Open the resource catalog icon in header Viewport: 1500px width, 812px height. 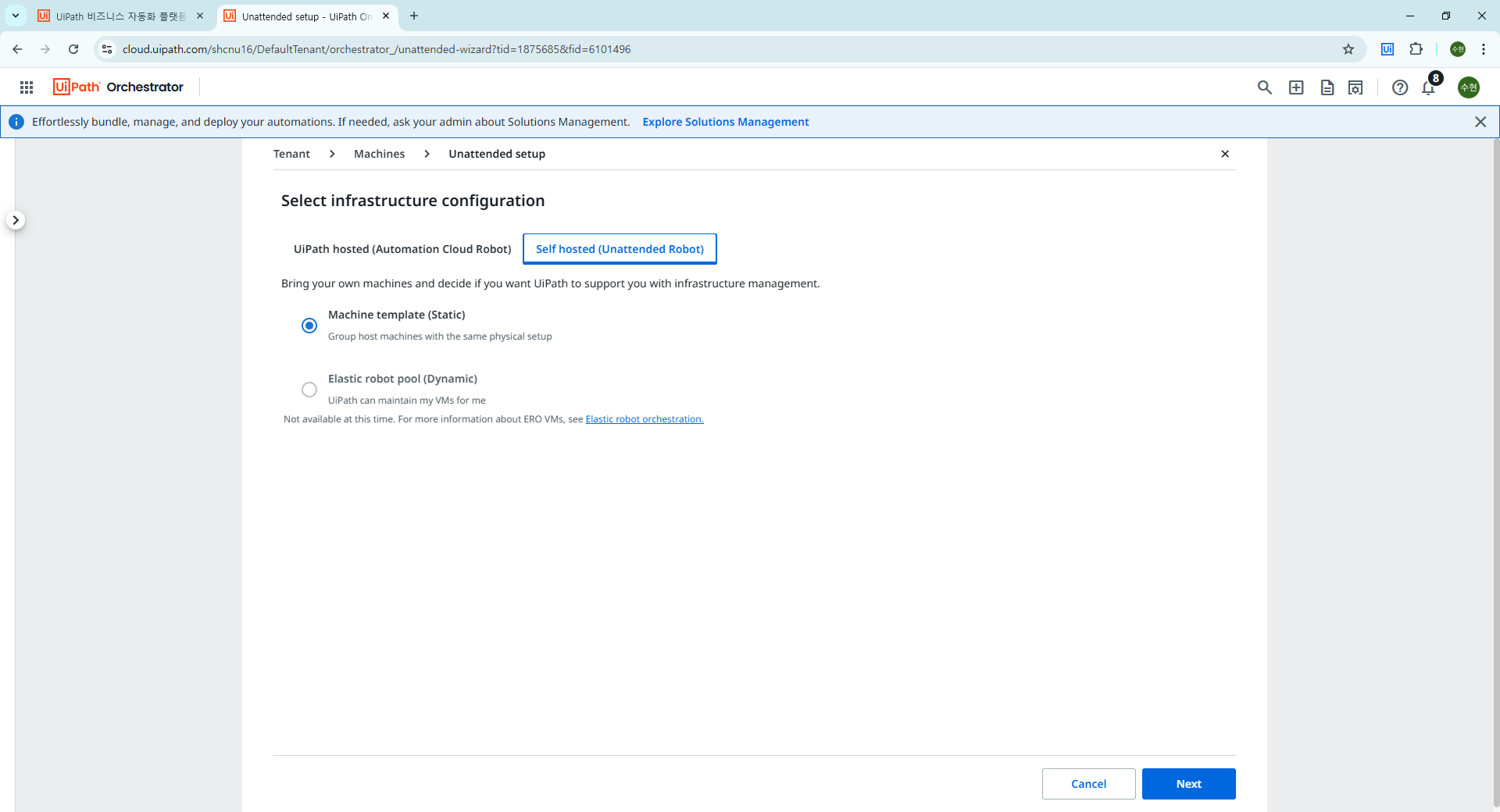1355,87
